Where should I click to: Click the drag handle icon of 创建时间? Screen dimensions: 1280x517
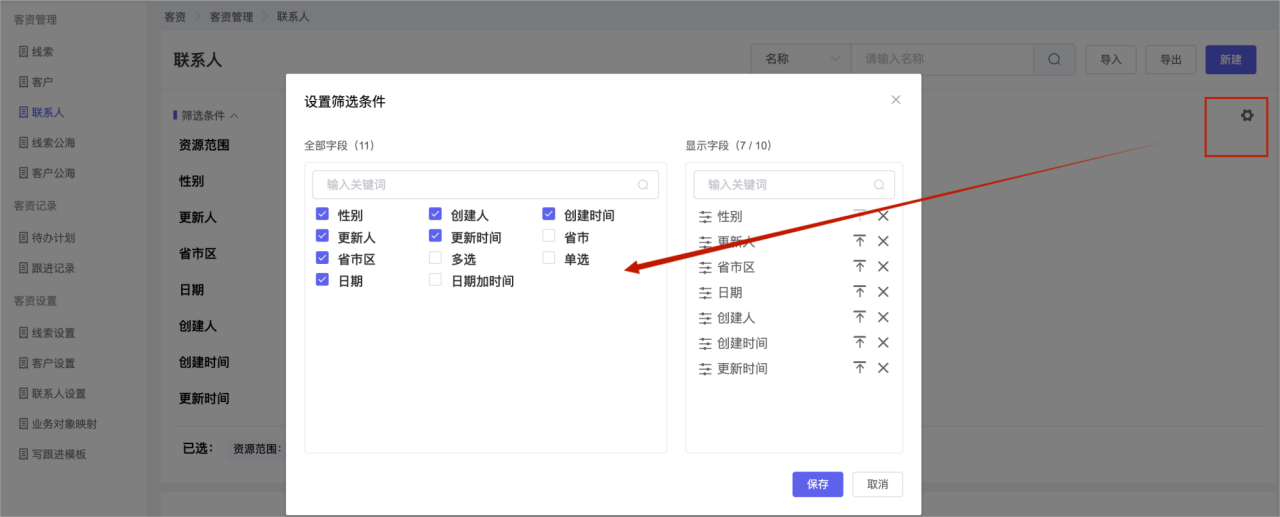[x=705, y=343]
